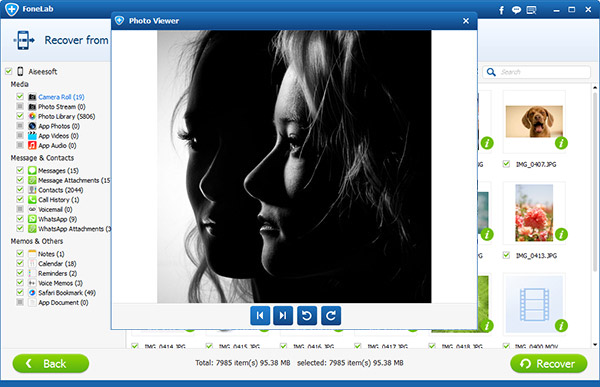Click the Recover green button

[x=549, y=363]
